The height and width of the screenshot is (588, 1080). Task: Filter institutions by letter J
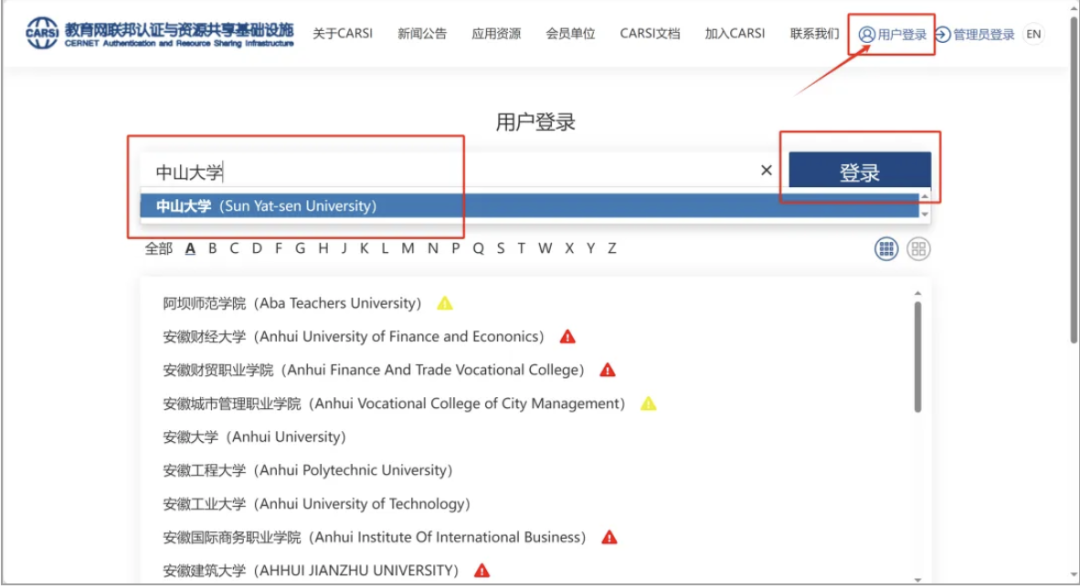344,249
